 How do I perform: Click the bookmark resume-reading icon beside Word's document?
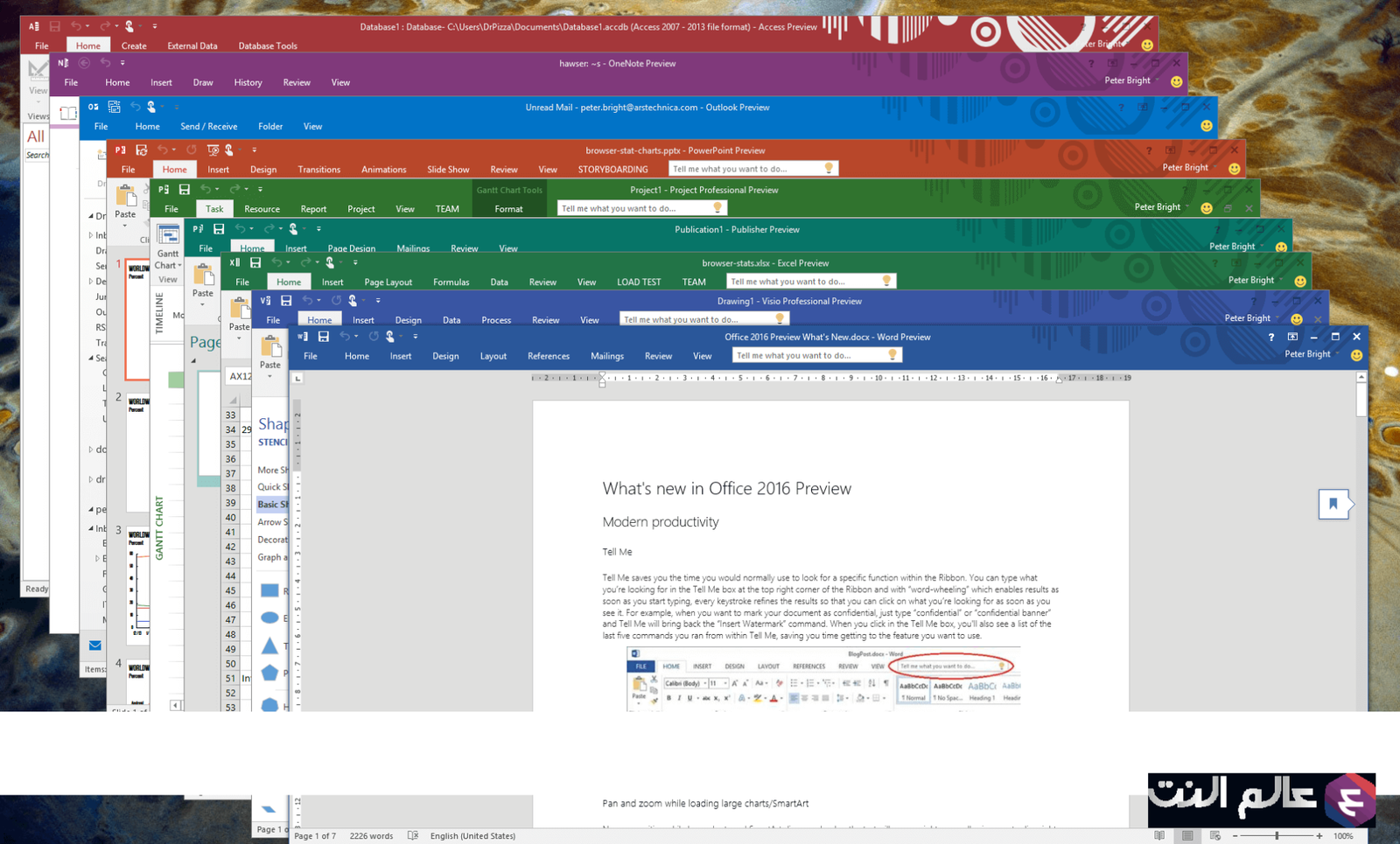coord(1334,504)
